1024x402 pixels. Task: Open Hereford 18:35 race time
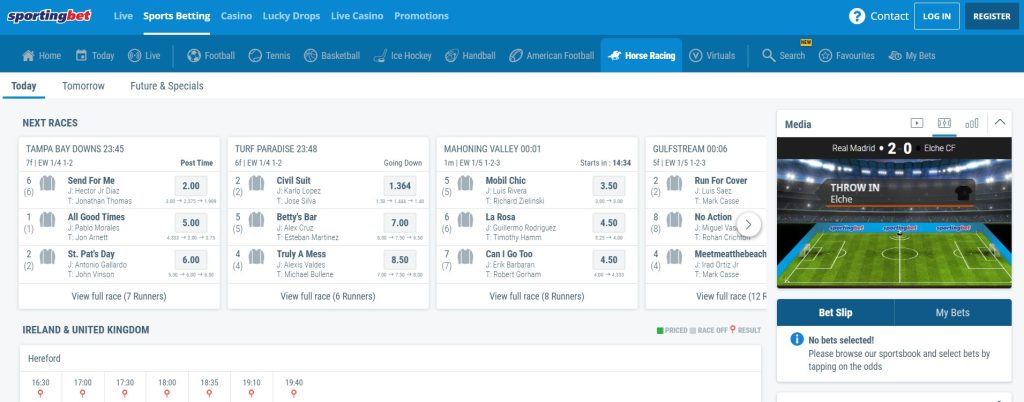coord(209,382)
